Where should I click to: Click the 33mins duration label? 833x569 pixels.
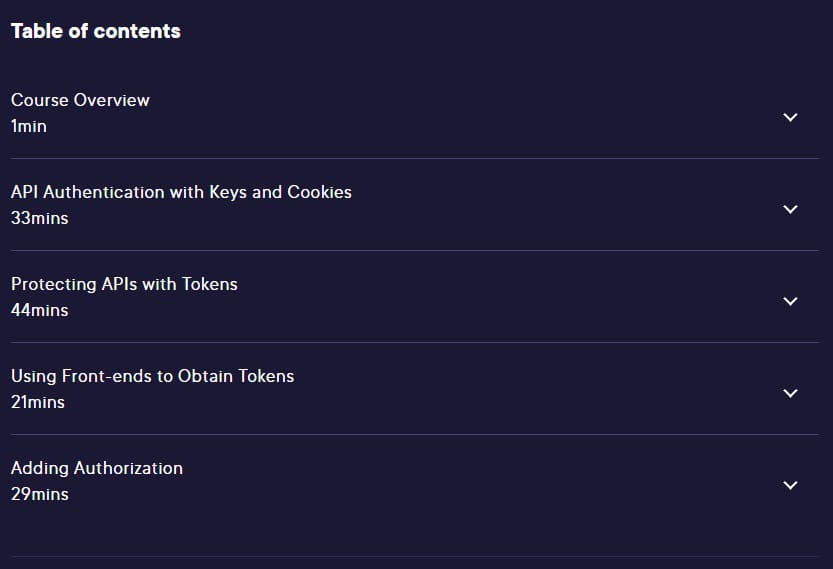click(40, 218)
